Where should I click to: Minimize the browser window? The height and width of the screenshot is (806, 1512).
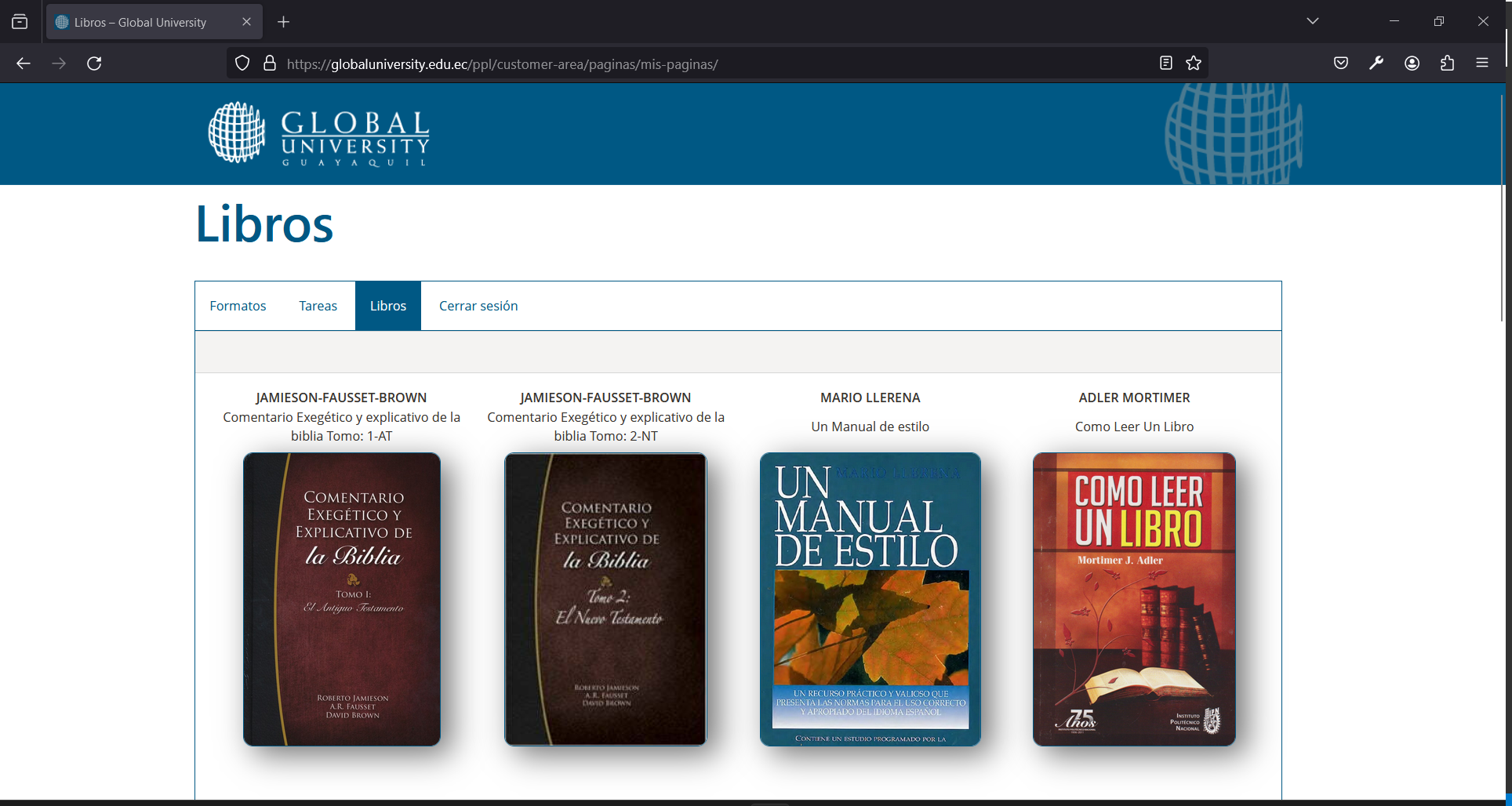[1394, 21]
